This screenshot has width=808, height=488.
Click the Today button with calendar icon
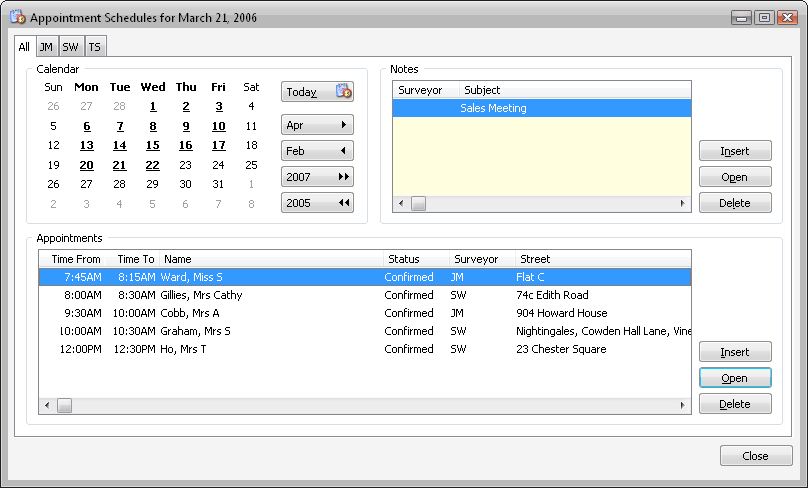click(x=317, y=92)
